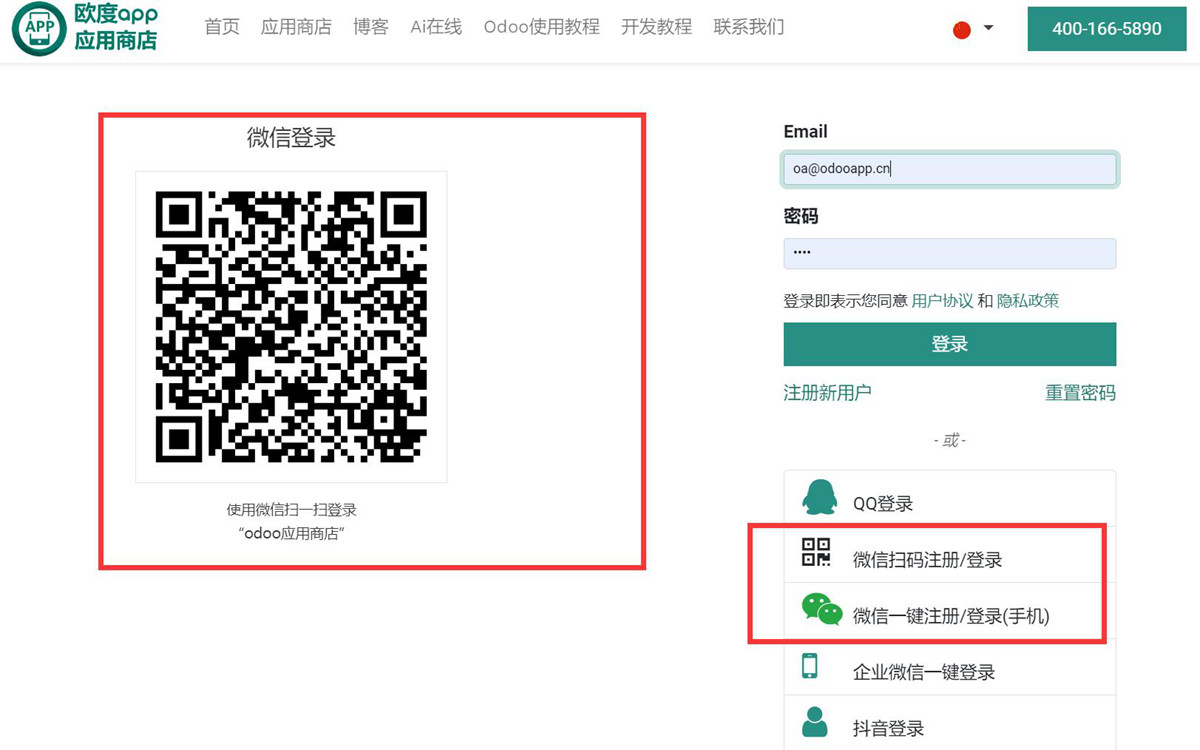Click the 微信登录 heading text
The height and width of the screenshot is (750, 1200).
[x=291, y=138]
